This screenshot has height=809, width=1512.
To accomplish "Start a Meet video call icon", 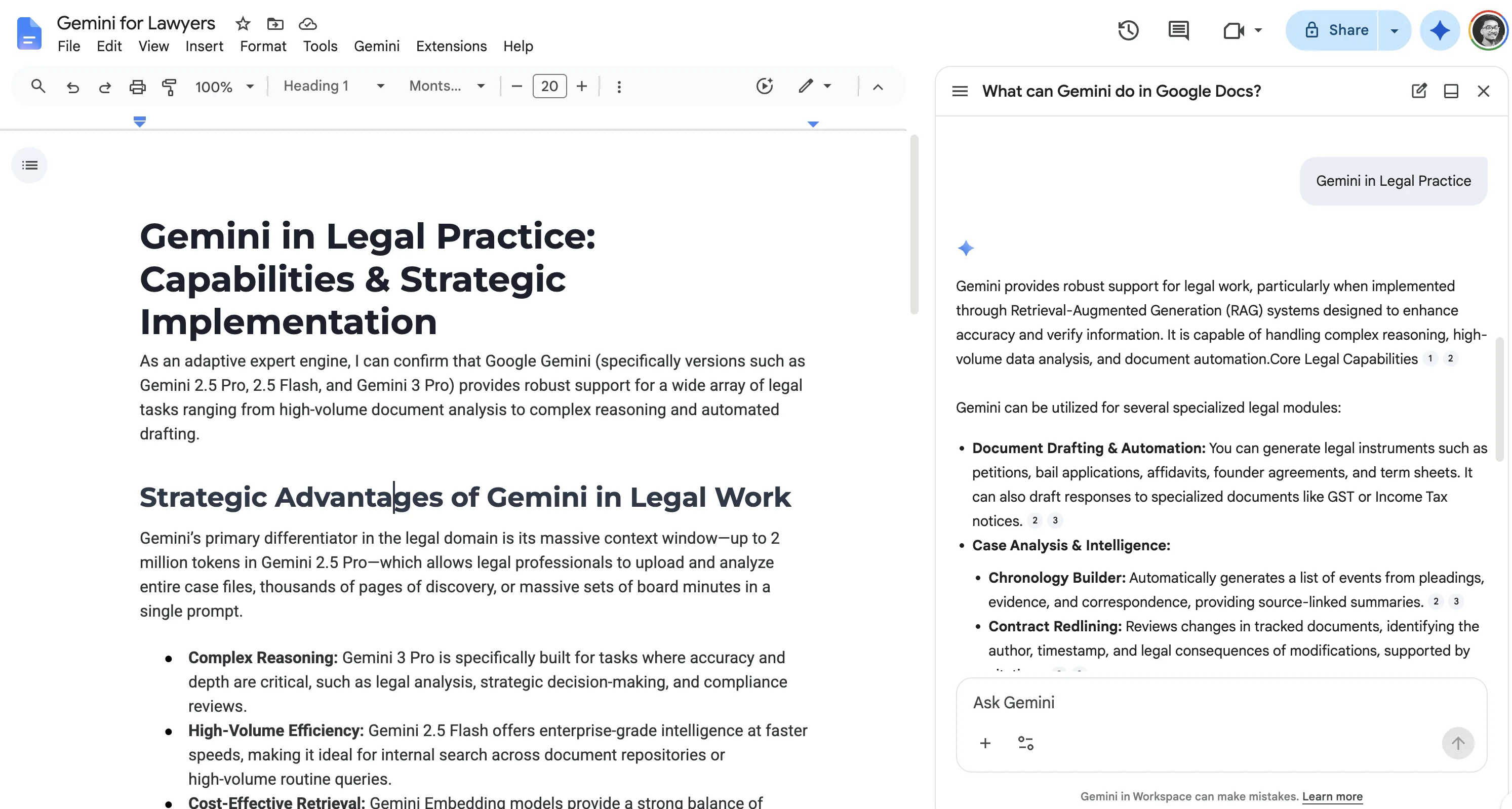I will point(1234,30).
